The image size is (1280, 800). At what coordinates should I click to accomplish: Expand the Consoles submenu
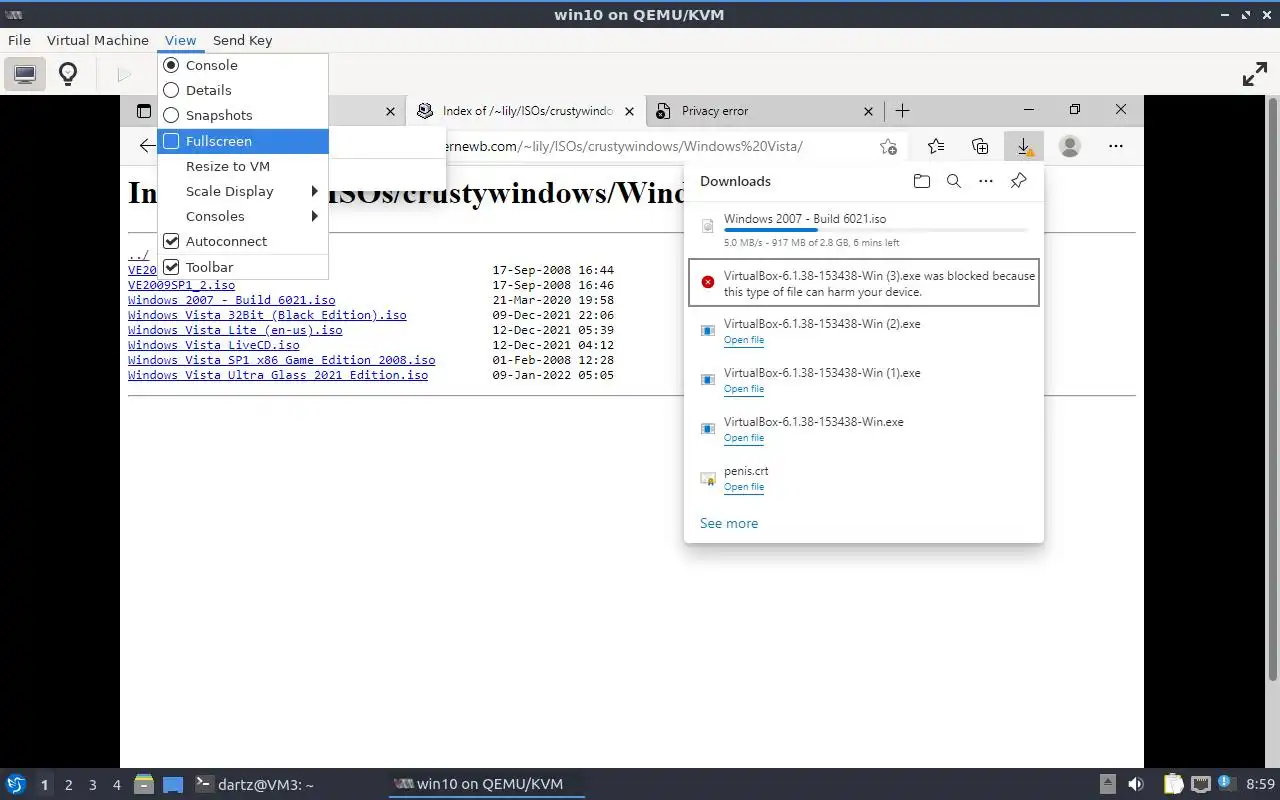click(243, 216)
